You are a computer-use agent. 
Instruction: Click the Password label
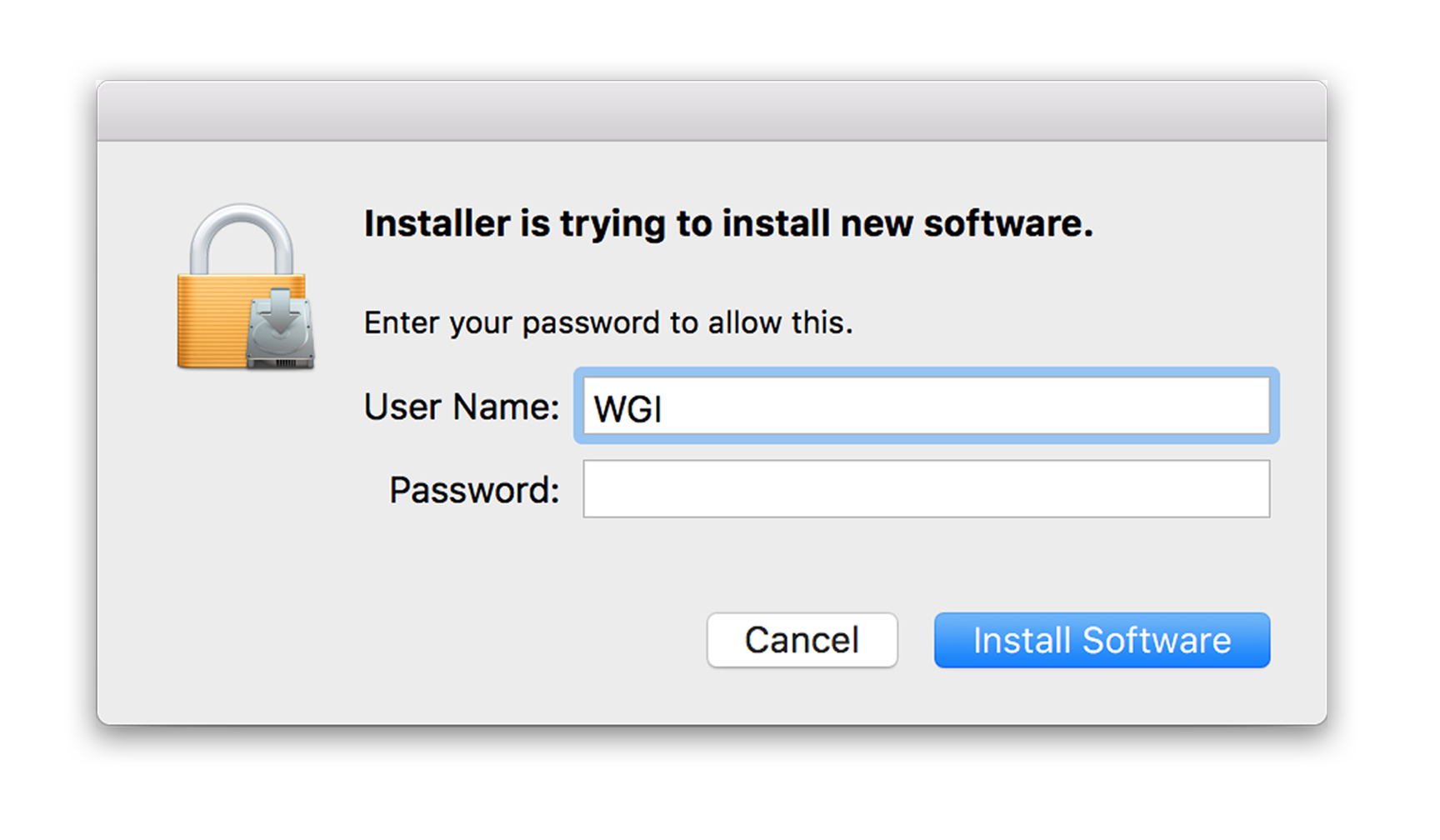coord(474,490)
